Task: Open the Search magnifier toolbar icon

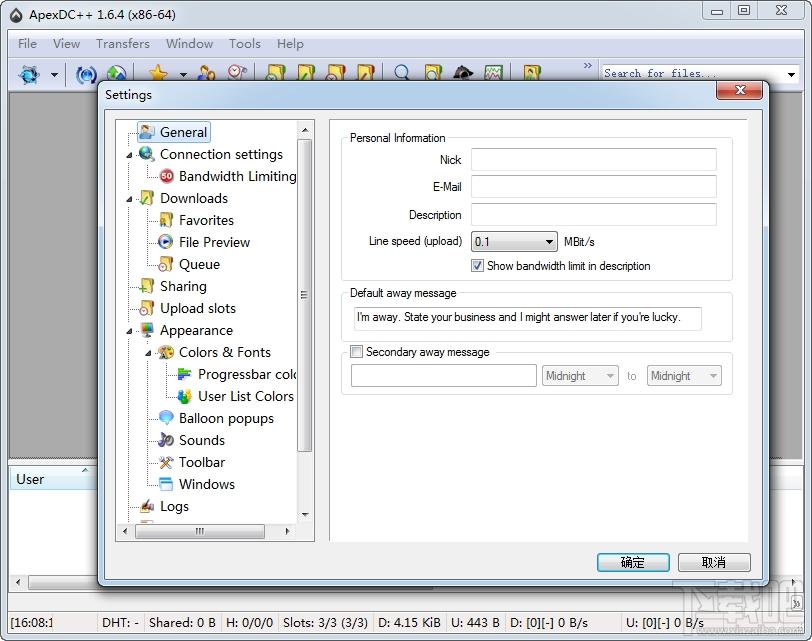Action: (402, 73)
